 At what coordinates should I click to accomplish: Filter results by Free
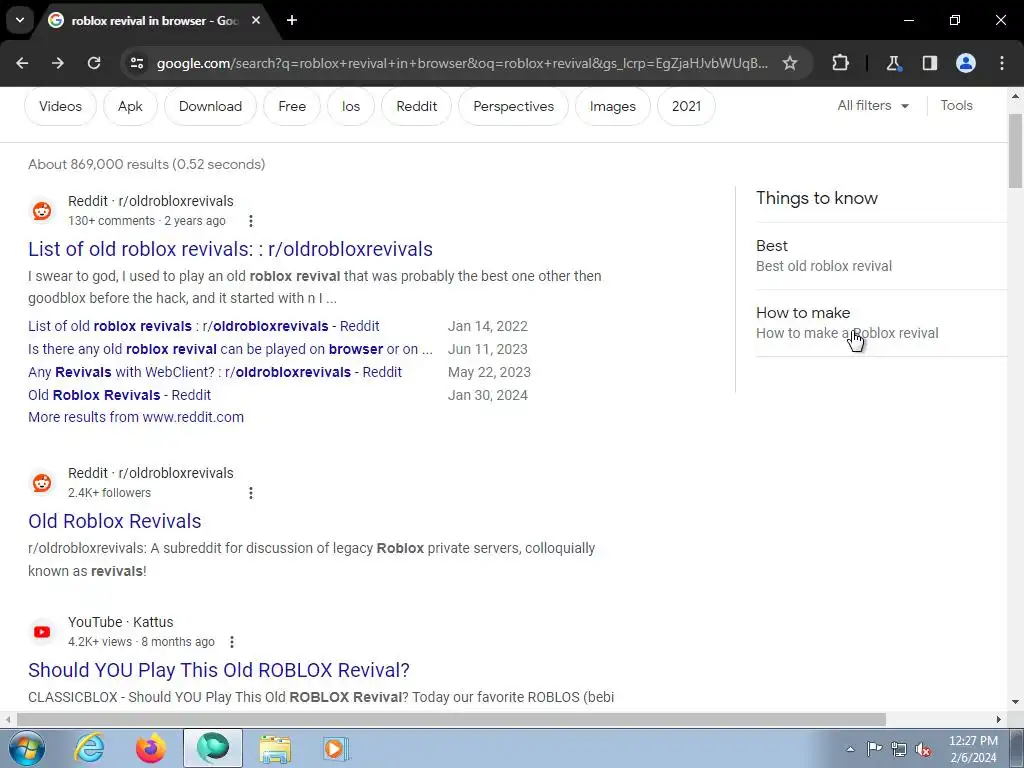pyautogui.click(x=292, y=106)
